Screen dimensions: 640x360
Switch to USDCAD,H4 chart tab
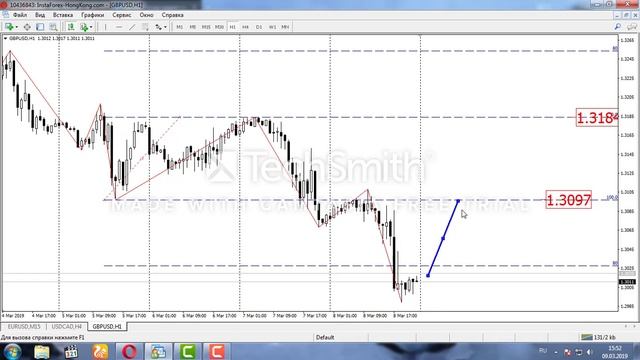pos(67,327)
